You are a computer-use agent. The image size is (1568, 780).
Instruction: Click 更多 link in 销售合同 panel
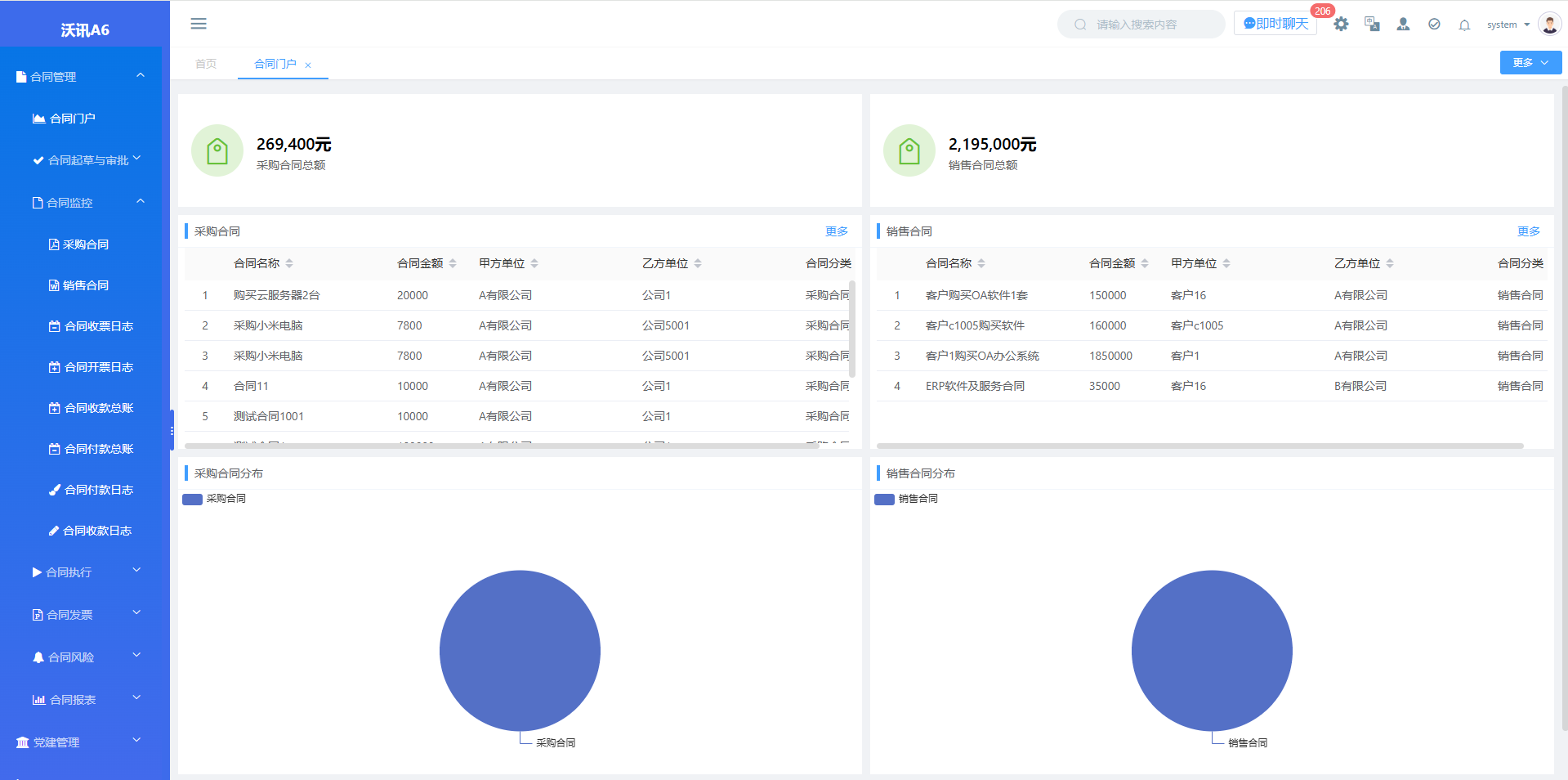[x=1528, y=231]
